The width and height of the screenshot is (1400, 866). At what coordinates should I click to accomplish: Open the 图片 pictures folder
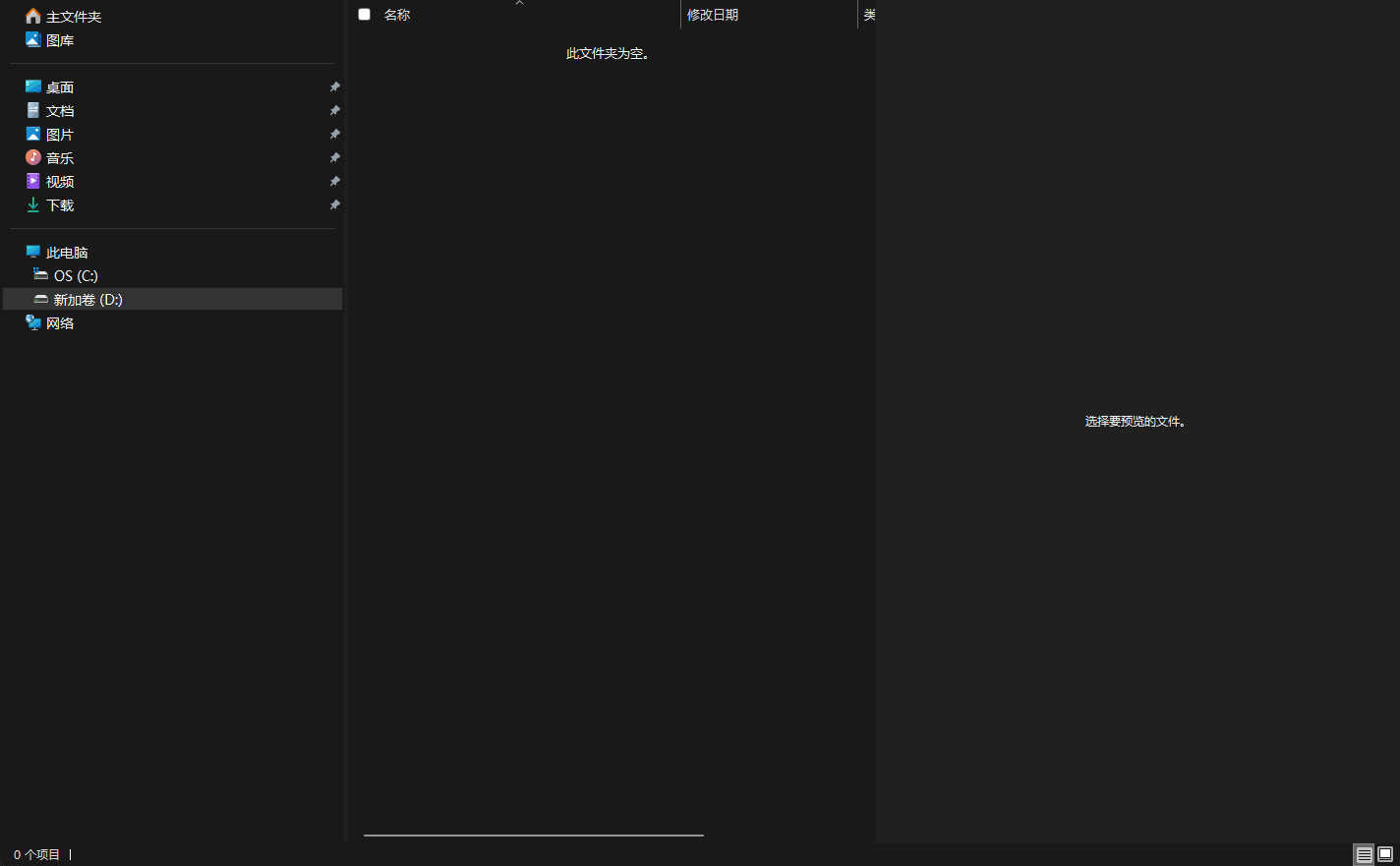click(59, 134)
